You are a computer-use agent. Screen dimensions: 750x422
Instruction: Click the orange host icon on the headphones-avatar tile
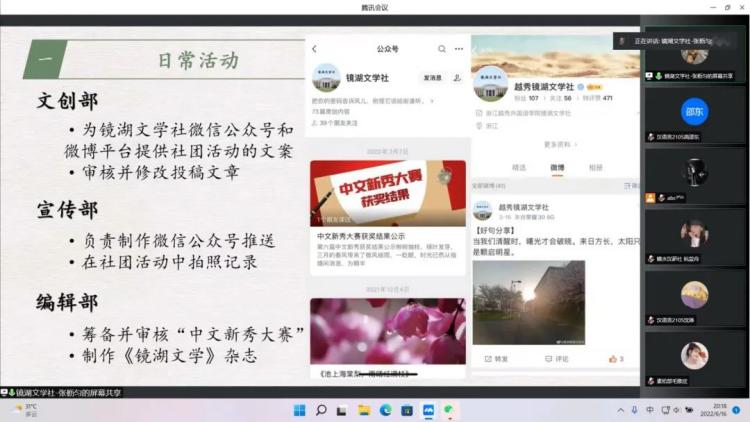click(x=650, y=198)
